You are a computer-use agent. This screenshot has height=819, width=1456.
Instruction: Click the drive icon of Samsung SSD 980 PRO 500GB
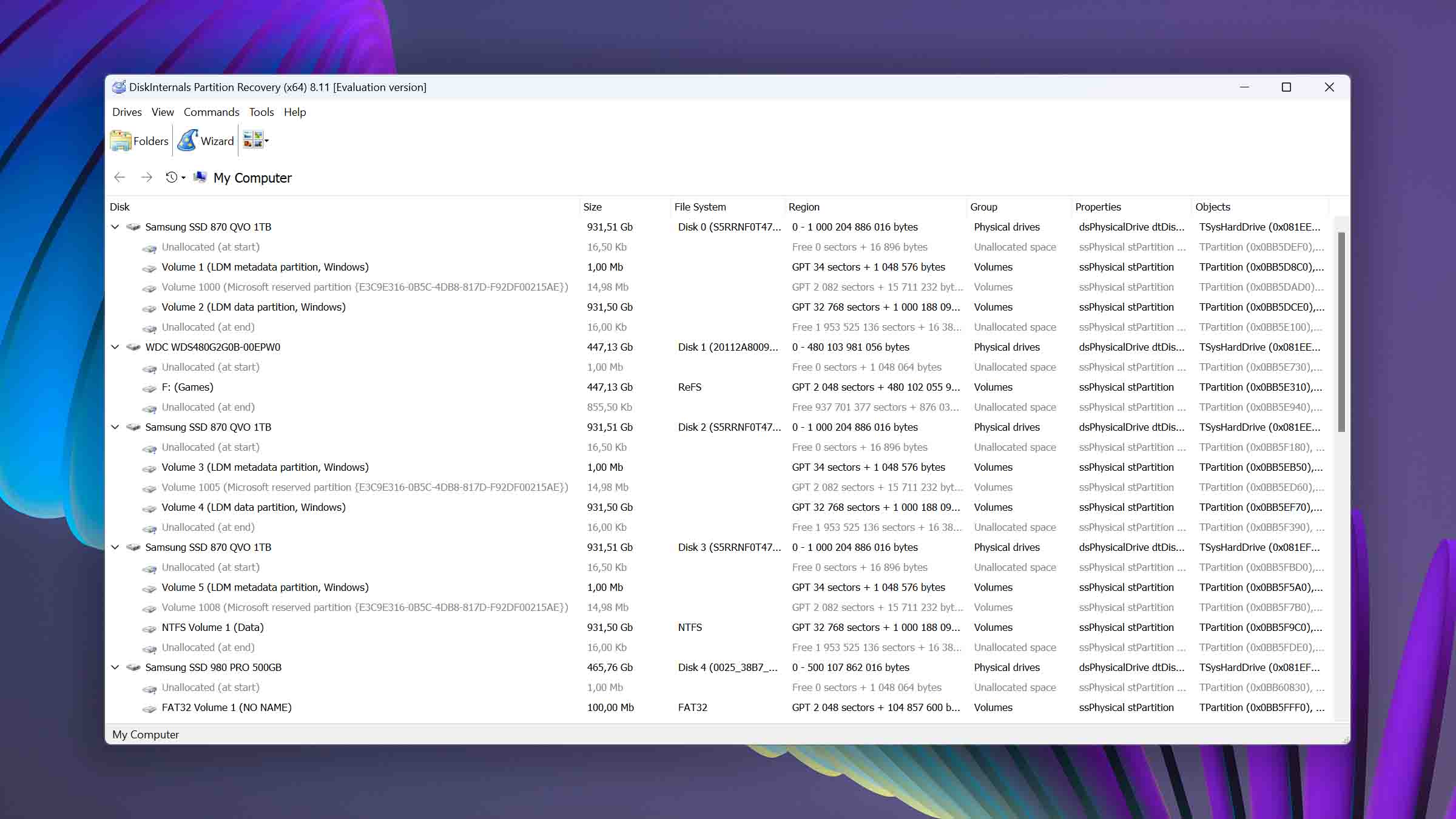tap(133, 667)
